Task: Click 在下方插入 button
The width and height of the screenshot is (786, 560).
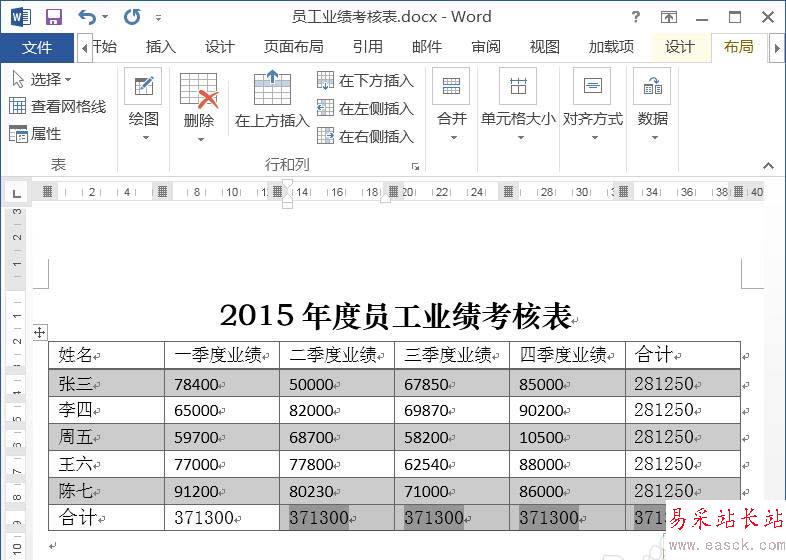Action: point(365,80)
